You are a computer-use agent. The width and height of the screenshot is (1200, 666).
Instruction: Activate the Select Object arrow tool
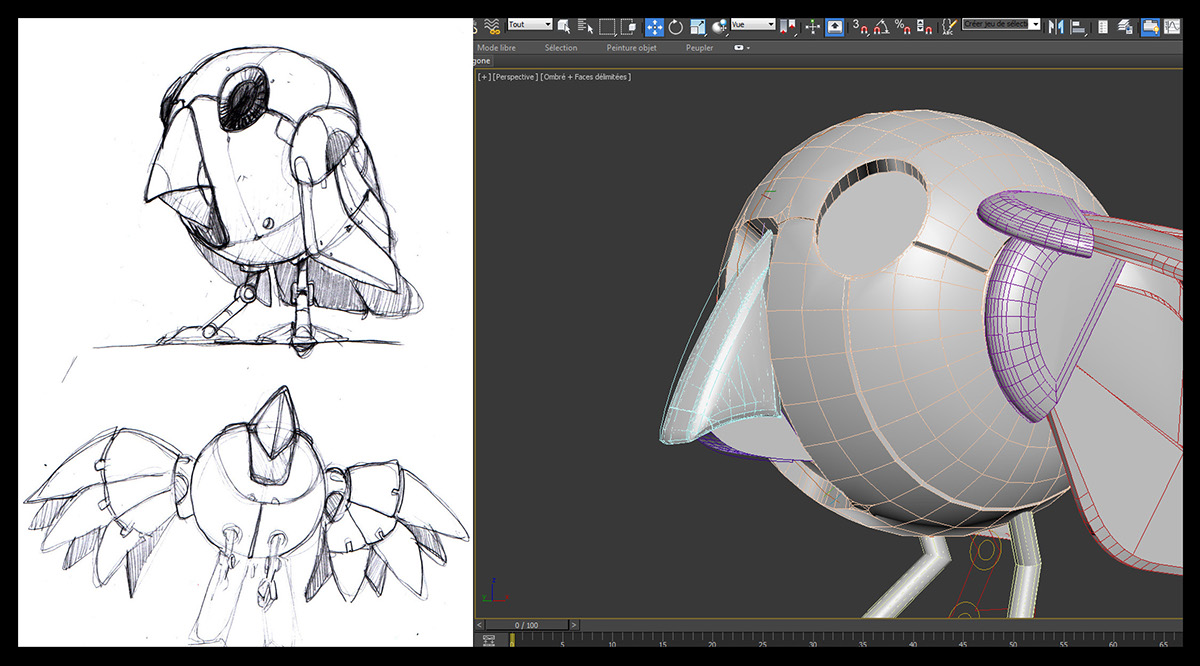tap(565, 26)
